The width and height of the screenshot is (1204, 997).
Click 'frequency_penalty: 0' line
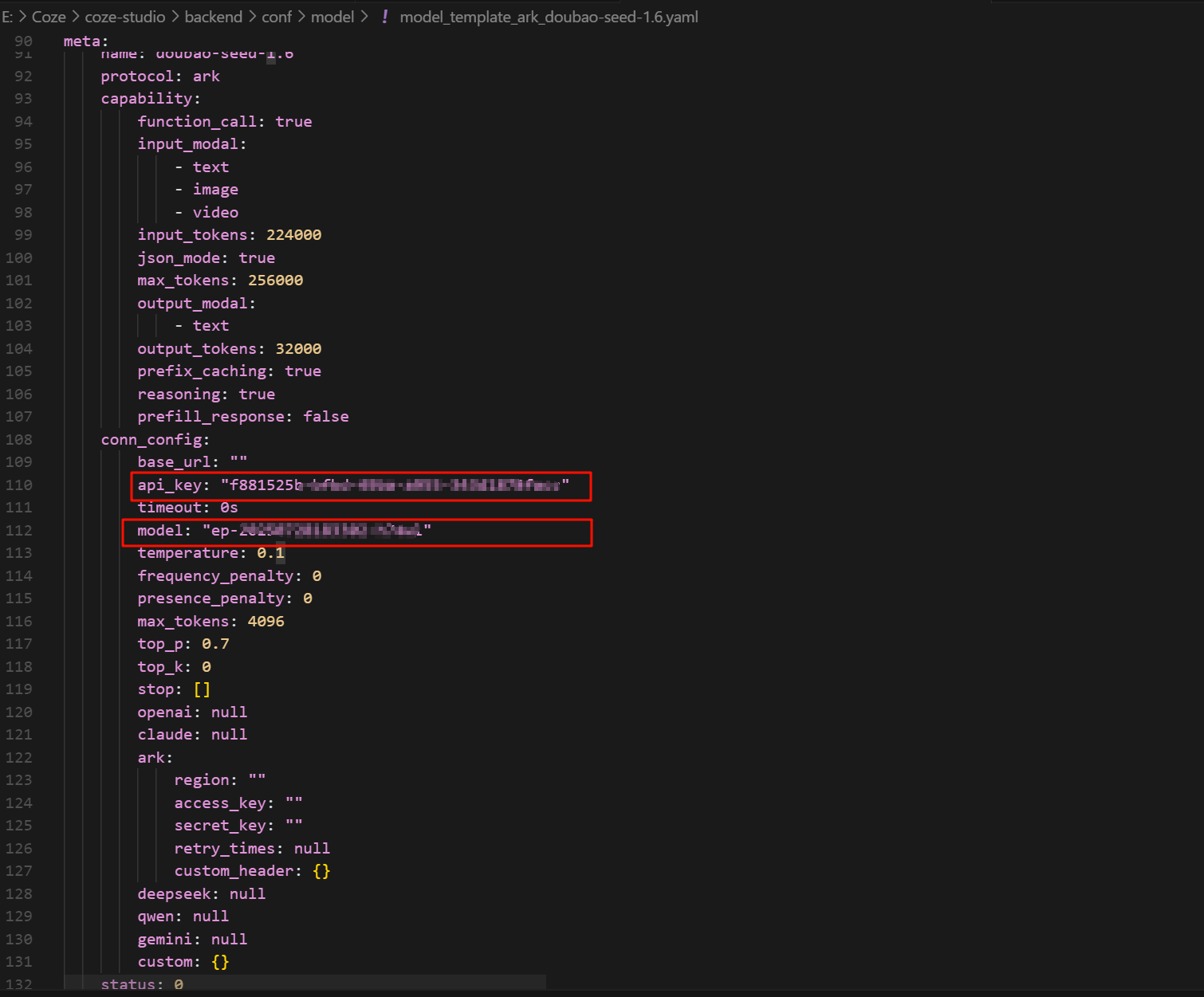(x=230, y=576)
